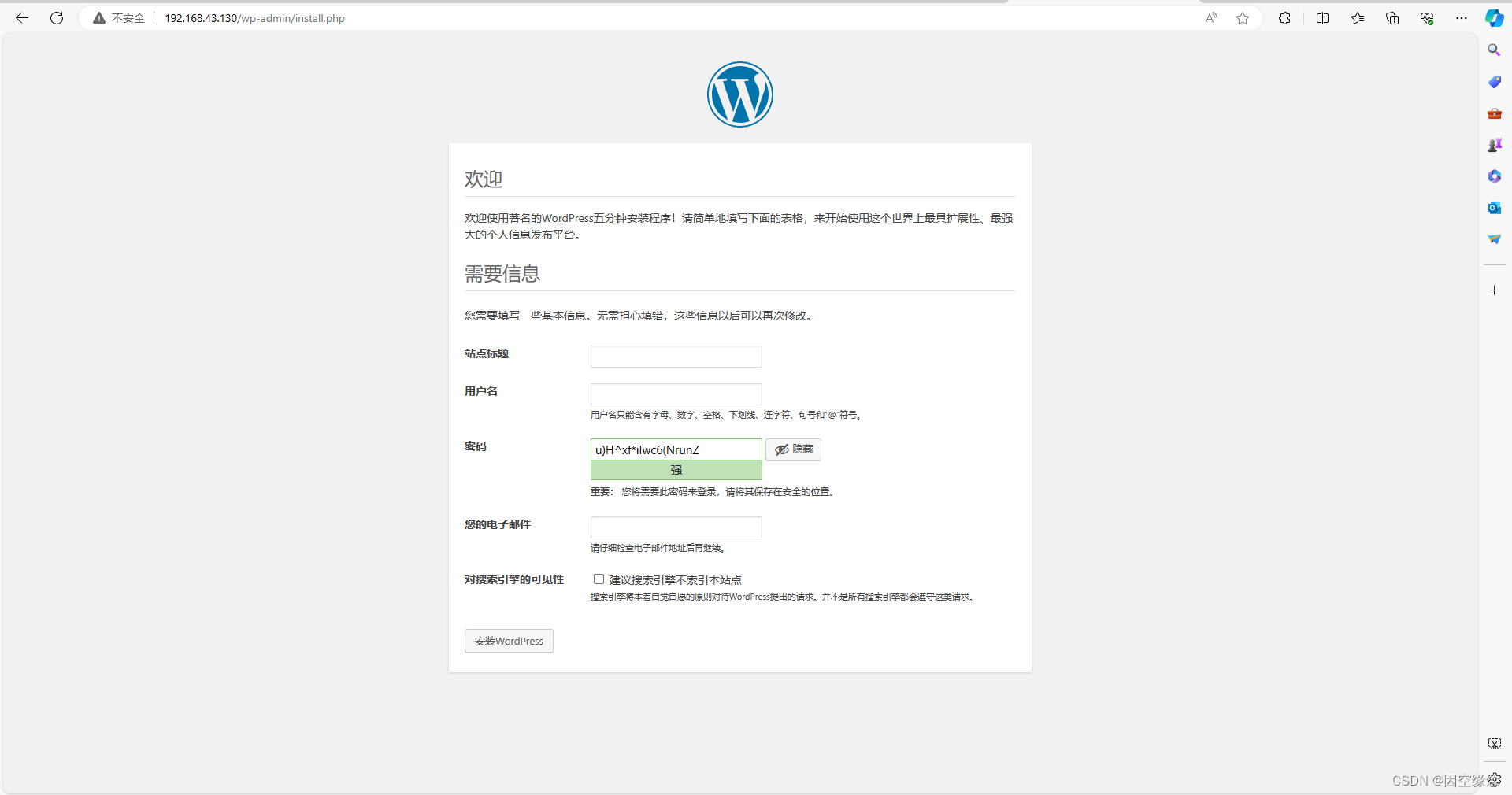Image resolution: width=1512 pixels, height=795 pixels.
Task: Click the 站点标题 input field
Action: (x=676, y=356)
